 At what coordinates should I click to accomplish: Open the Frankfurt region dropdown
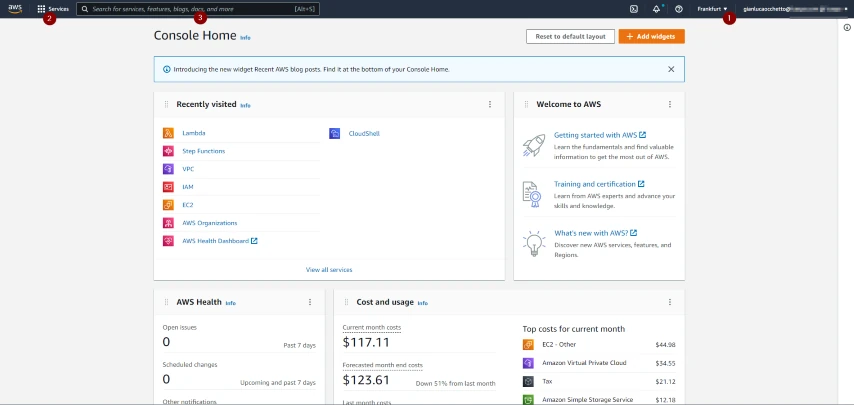712,9
